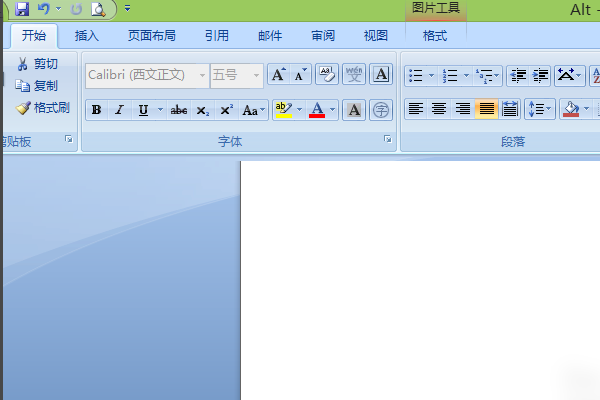This screenshot has height=400, width=600.
Task: Toggle character shading with gray A icon
Action: pos(354,110)
